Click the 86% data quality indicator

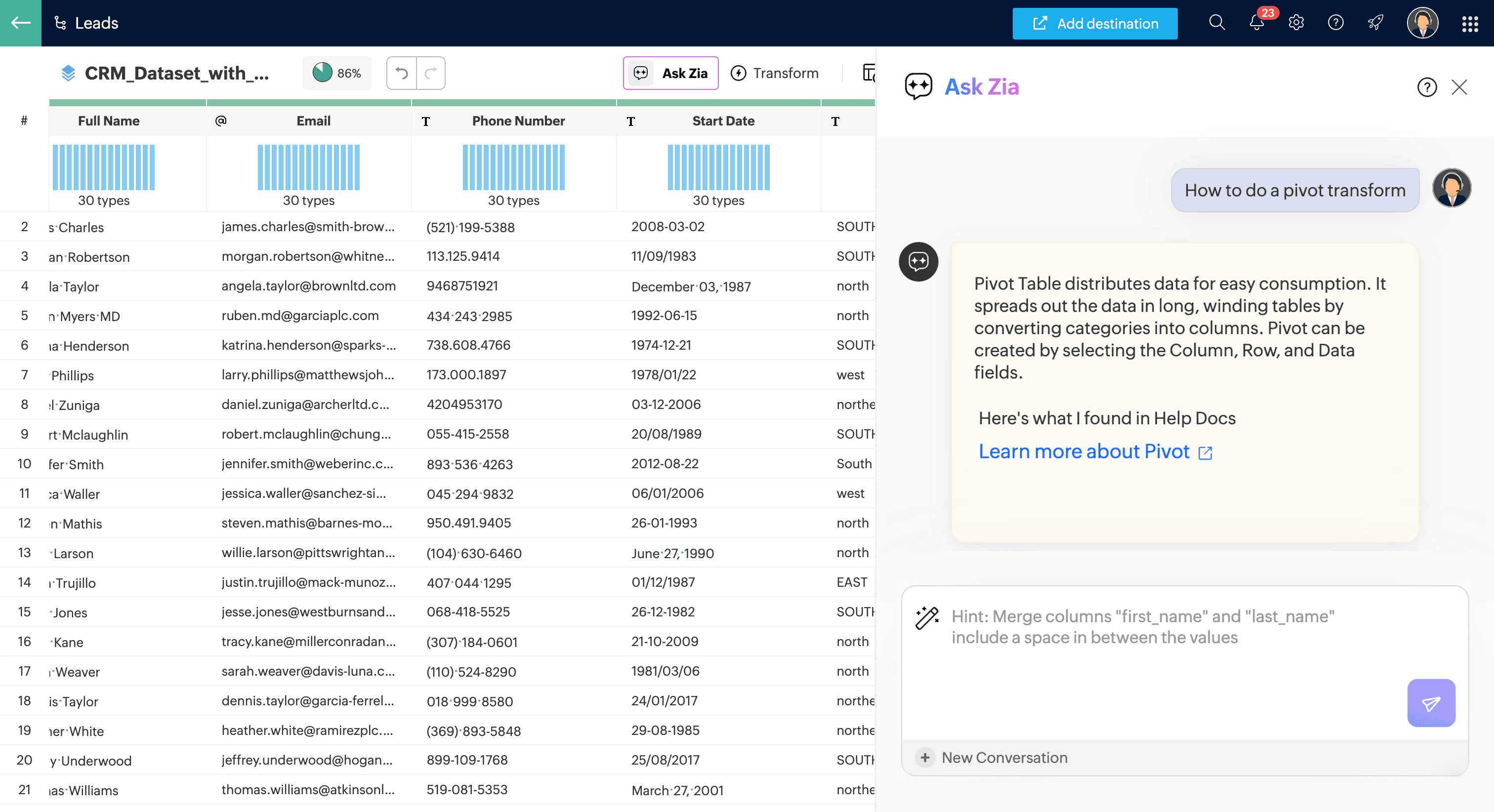tap(336, 73)
